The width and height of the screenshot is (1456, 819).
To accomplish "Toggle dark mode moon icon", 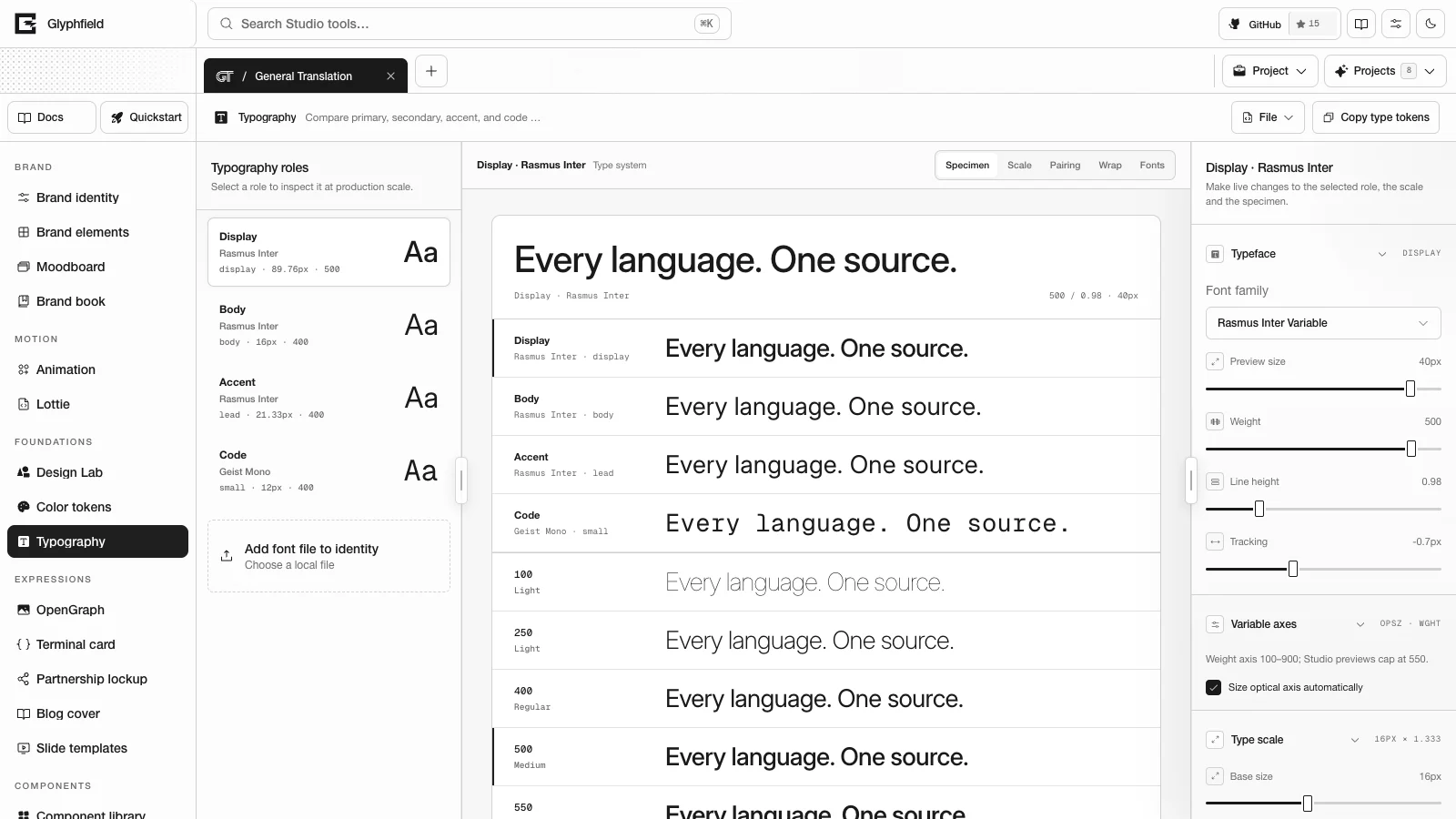I will pyautogui.click(x=1431, y=24).
